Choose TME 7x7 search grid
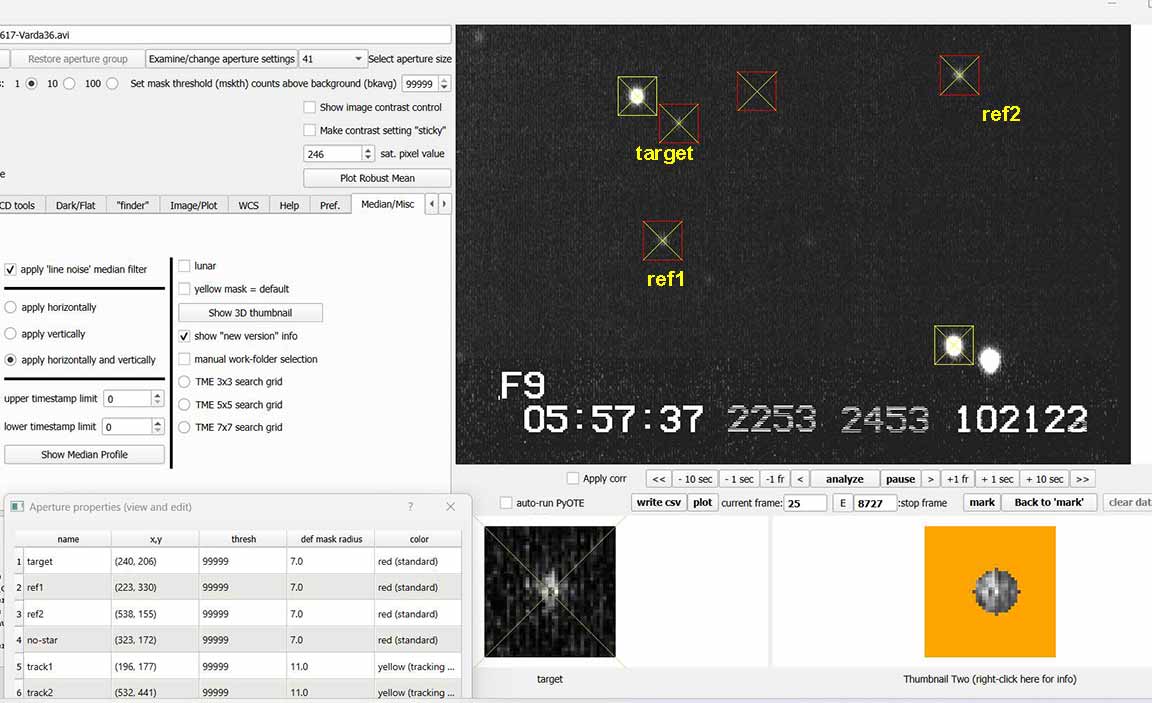This screenshot has width=1152, height=703. pyautogui.click(x=184, y=427)
